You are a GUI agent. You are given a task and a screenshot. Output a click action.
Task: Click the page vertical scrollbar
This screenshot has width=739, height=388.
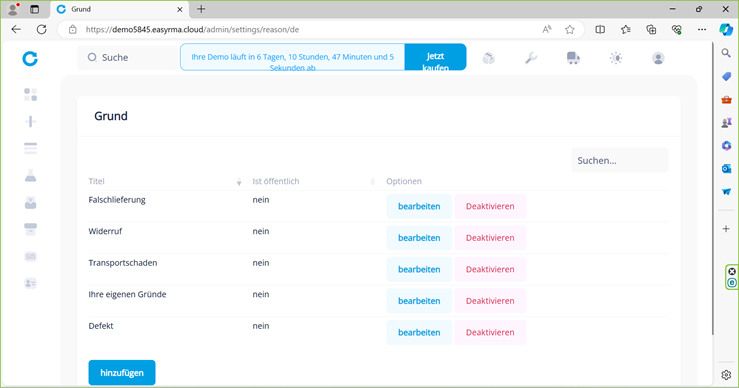coord(713,189)
